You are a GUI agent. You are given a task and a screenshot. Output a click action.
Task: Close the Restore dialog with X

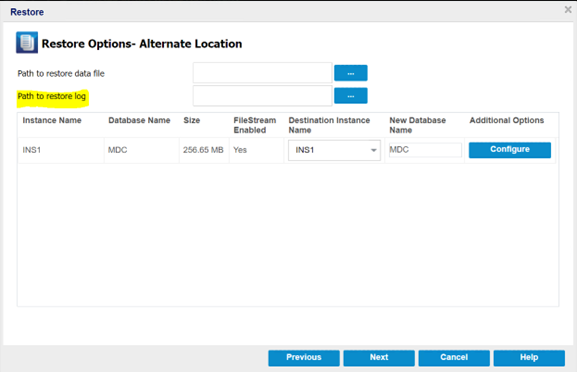(x=568, y=10)
